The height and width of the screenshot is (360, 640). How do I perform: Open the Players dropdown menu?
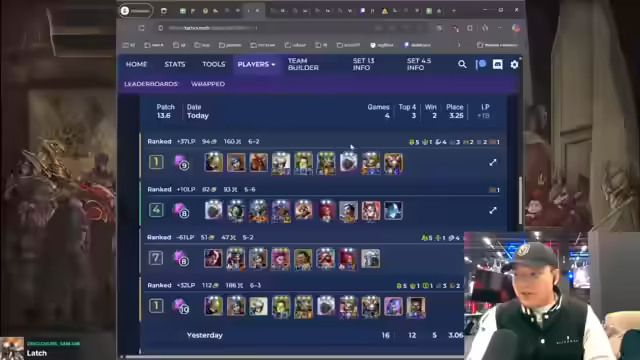(x=256, y=64)
